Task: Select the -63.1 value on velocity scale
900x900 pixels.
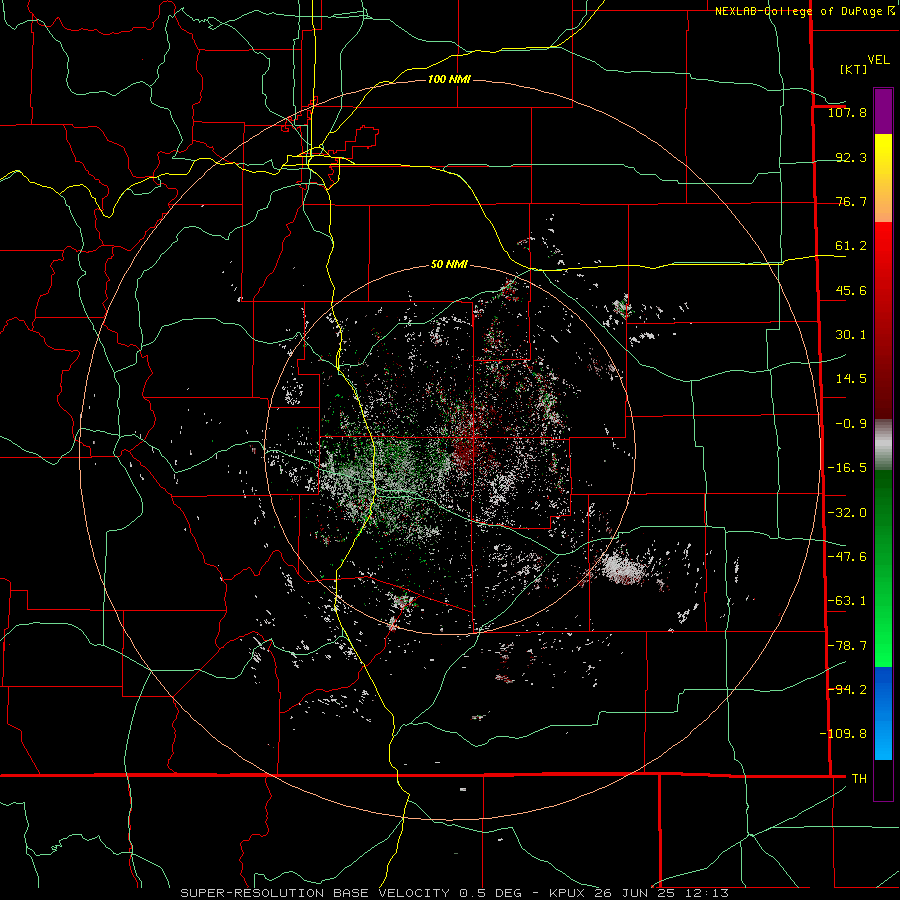Action: click(x=847, y=601)
